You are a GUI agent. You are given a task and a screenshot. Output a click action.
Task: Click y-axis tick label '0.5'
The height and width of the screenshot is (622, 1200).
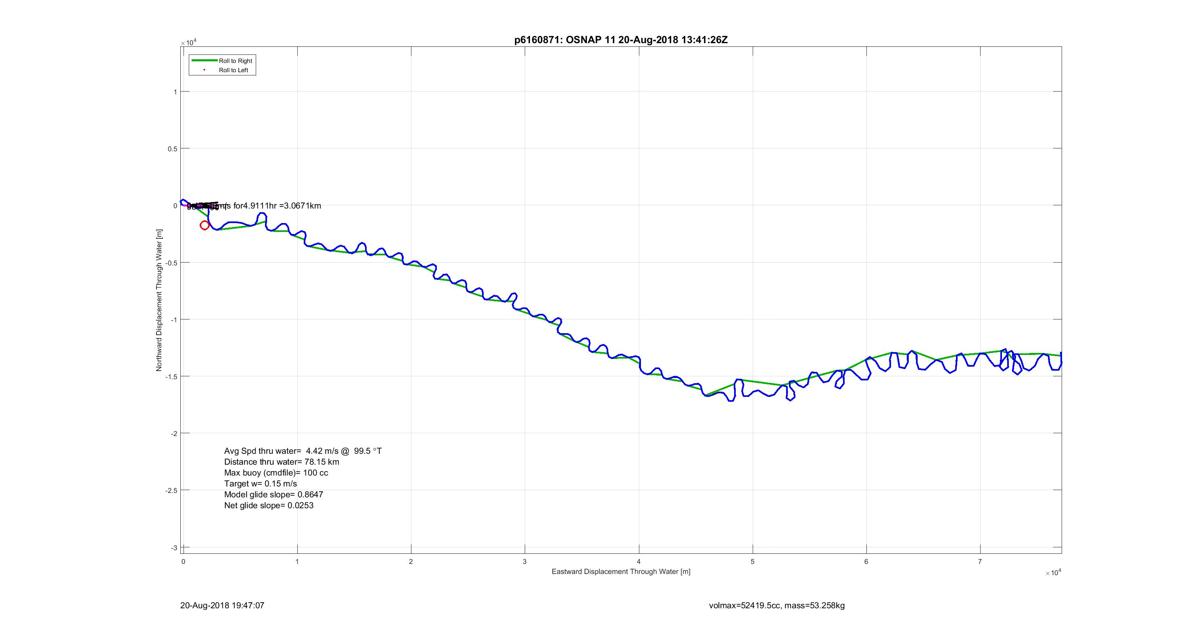(x=171, y=148)
